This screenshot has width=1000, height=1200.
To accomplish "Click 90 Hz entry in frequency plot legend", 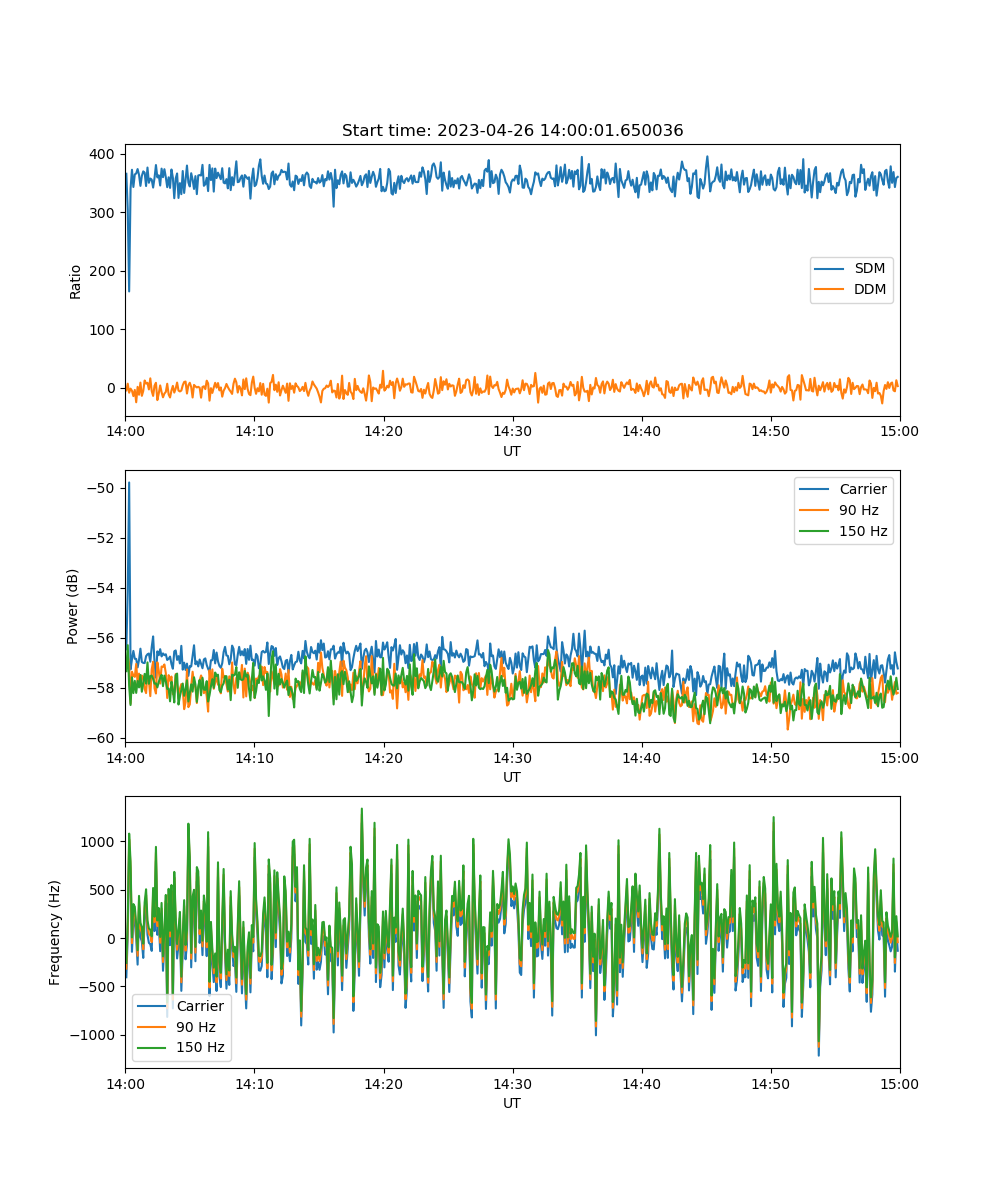I will pyautogui.click(x=200, y=1027).
